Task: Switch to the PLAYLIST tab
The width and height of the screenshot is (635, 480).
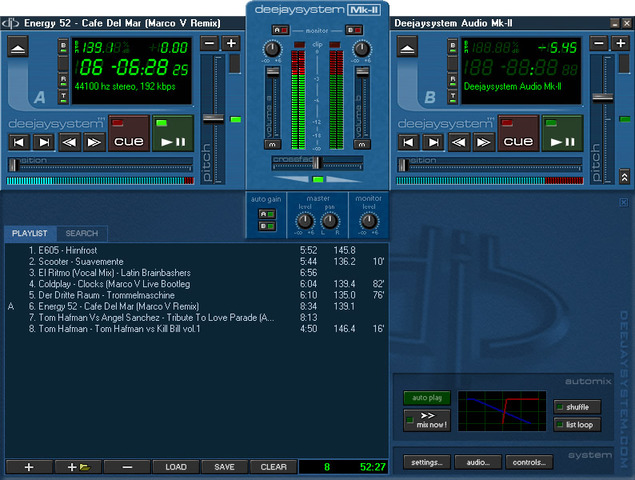Action: [30, 233]
